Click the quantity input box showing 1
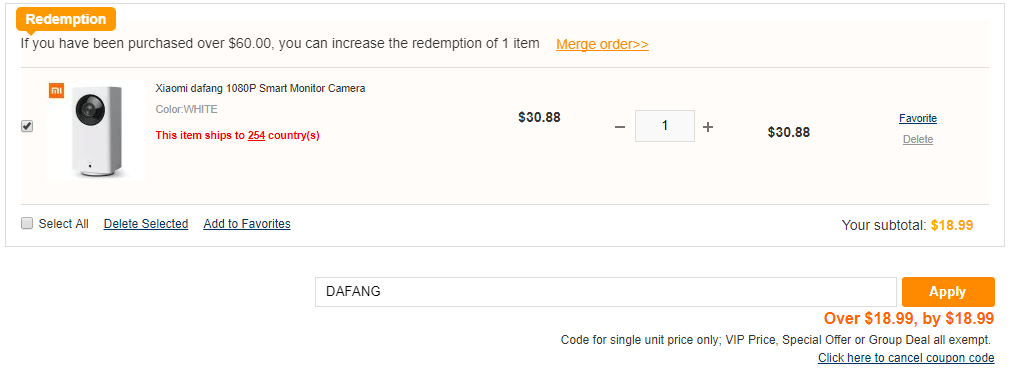Viewport: 1017px width, 377px height. (665, 126)
